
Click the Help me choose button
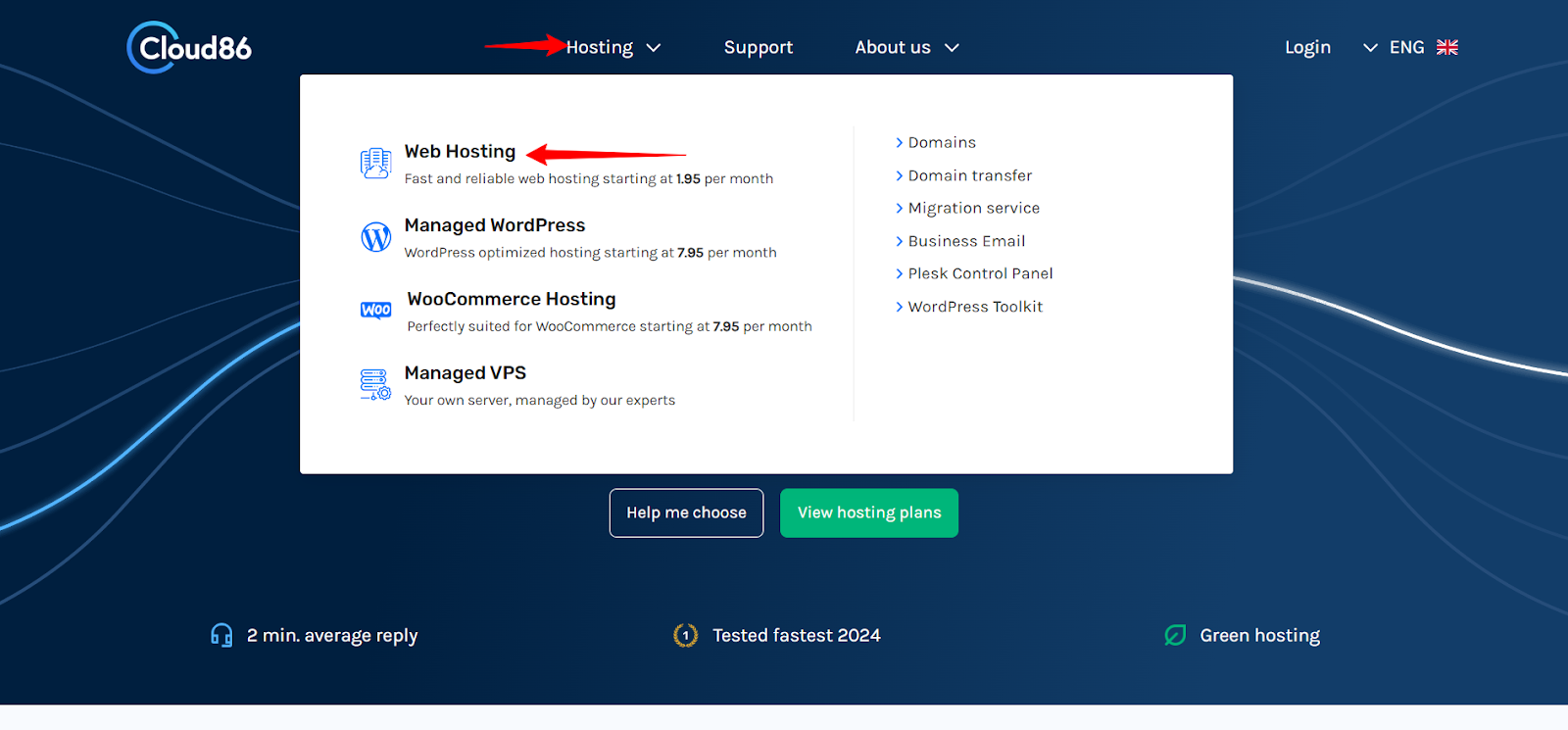click(686, 512)
